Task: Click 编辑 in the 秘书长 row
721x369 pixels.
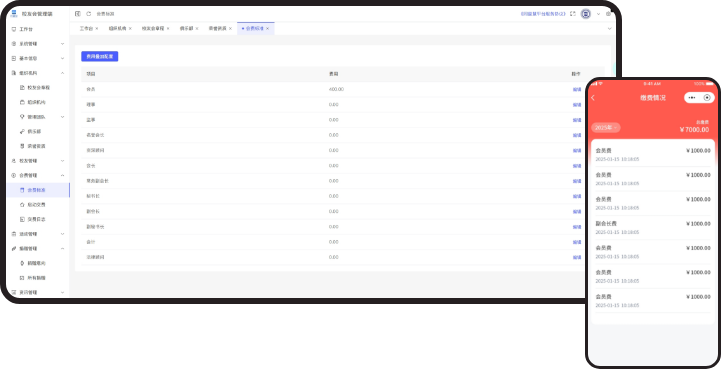Action: click(577, 196)
